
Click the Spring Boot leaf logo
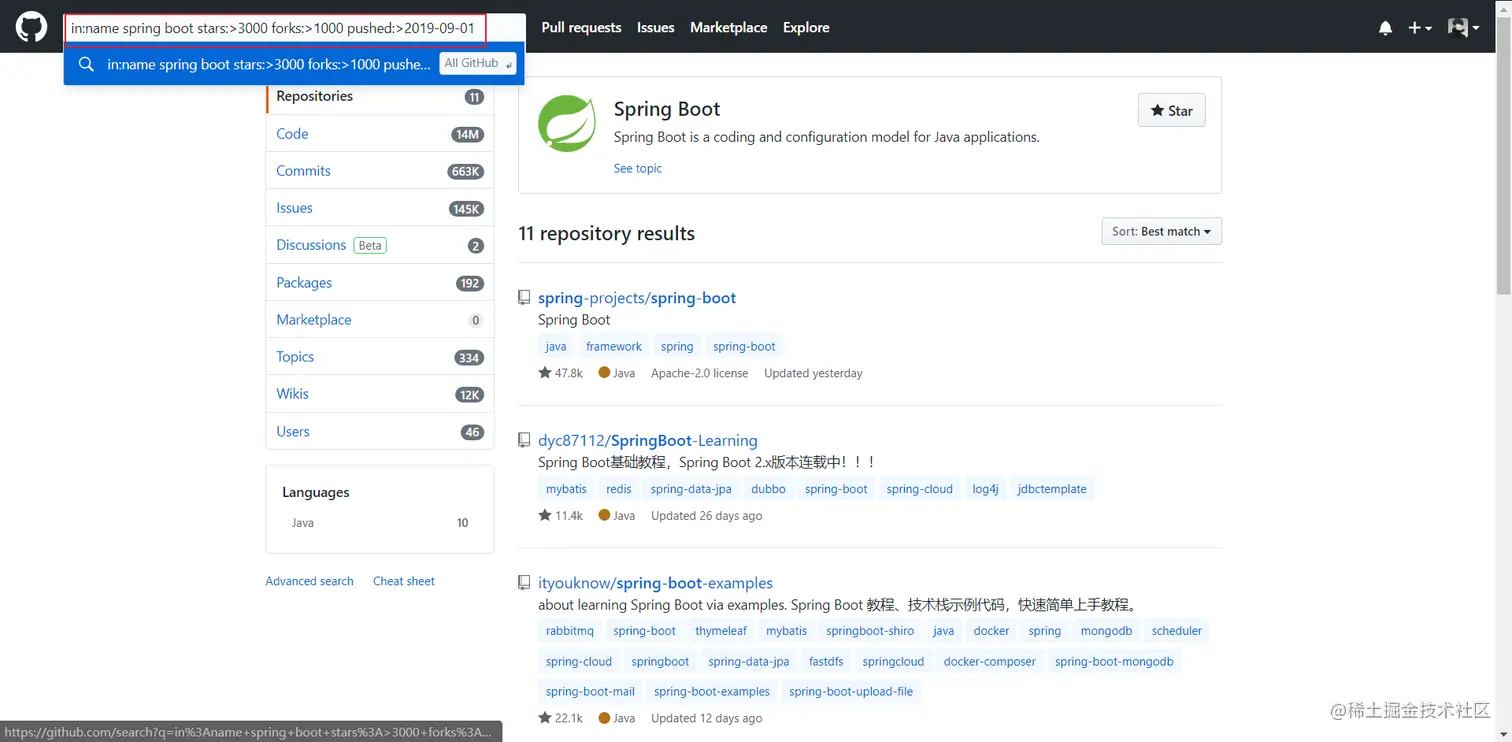(x=567, y=123)
